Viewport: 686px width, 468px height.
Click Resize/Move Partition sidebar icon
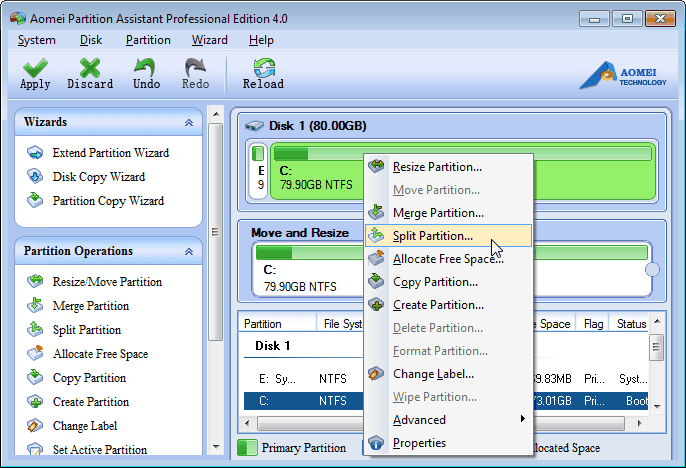tap(35, 281)
